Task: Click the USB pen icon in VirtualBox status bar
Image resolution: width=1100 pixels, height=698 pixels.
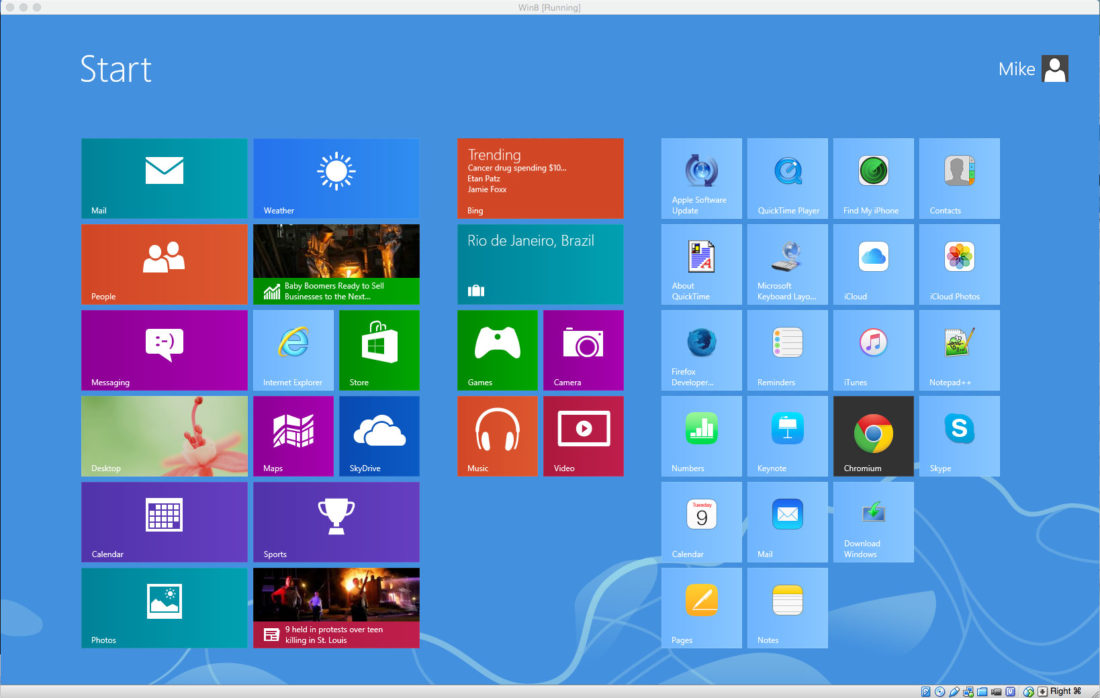Action: 954,692
